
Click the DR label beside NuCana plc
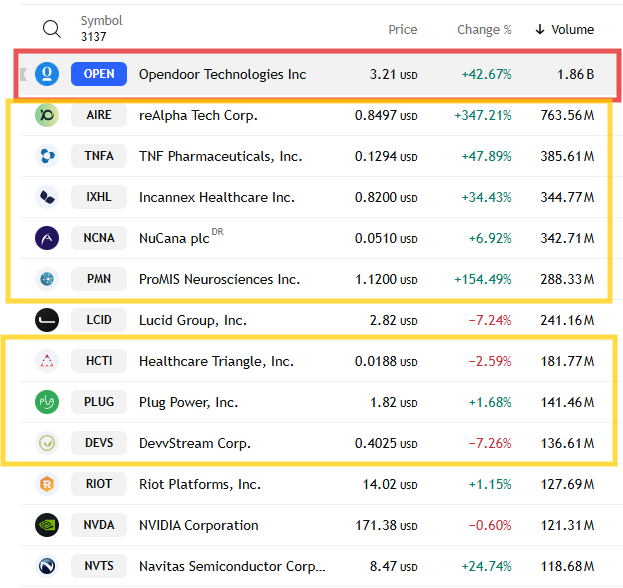click(x=217, y=232)
